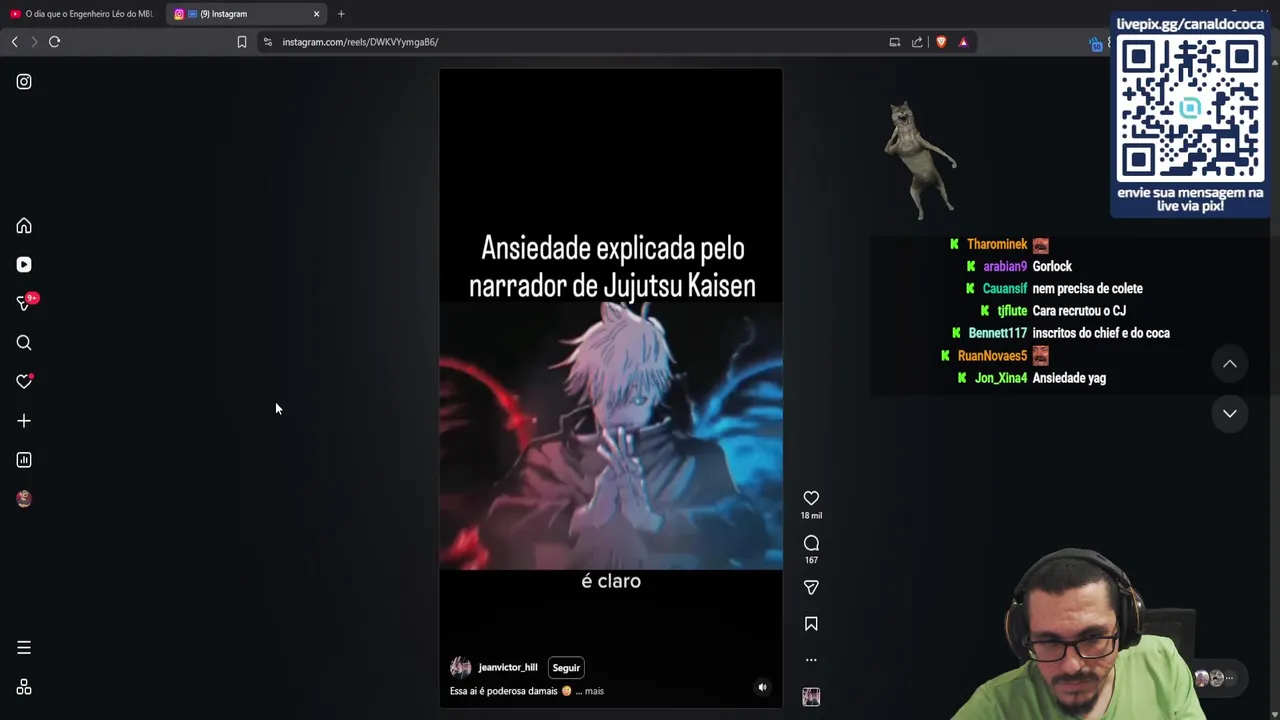Viewport: 1280px width, 720px height.
Task: Expand caption with 'mais' link
Action: point(594,691)
